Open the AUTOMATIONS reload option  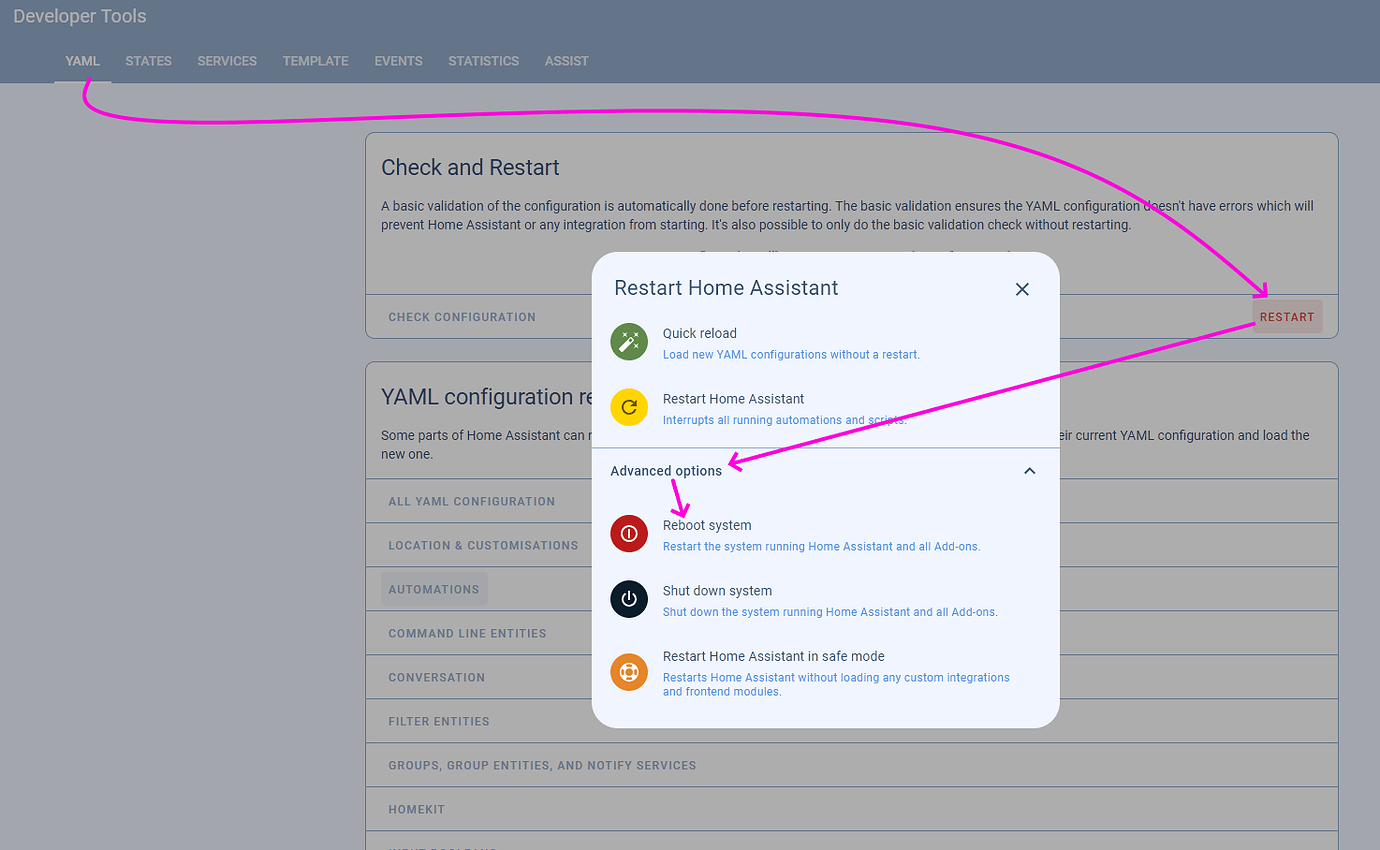click(x=433, y=589)
